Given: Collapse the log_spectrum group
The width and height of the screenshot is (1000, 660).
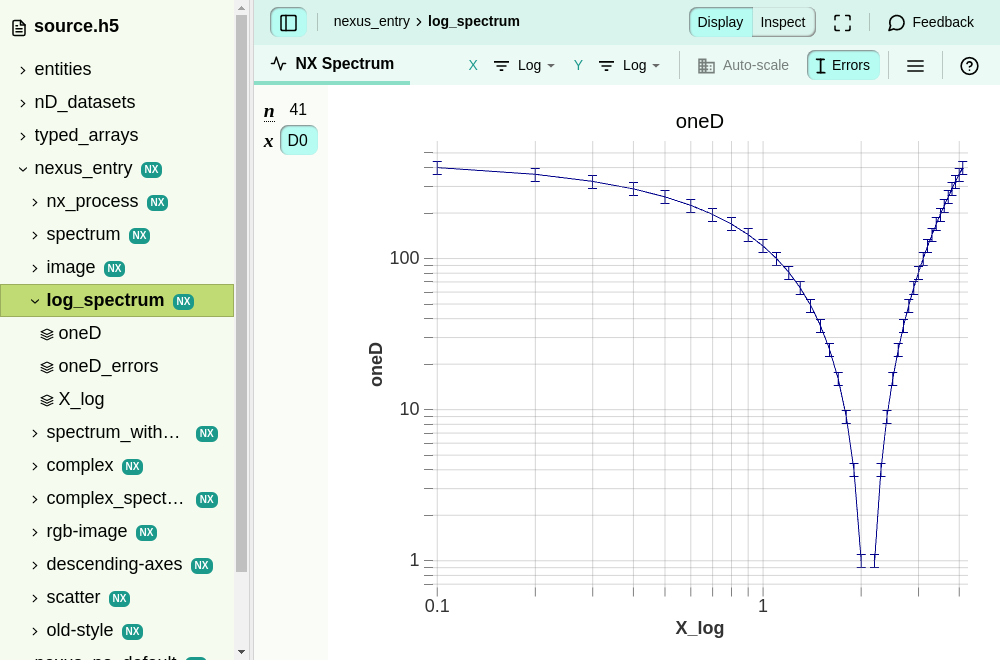Looking at the screenshot, I should pos(35,301).
